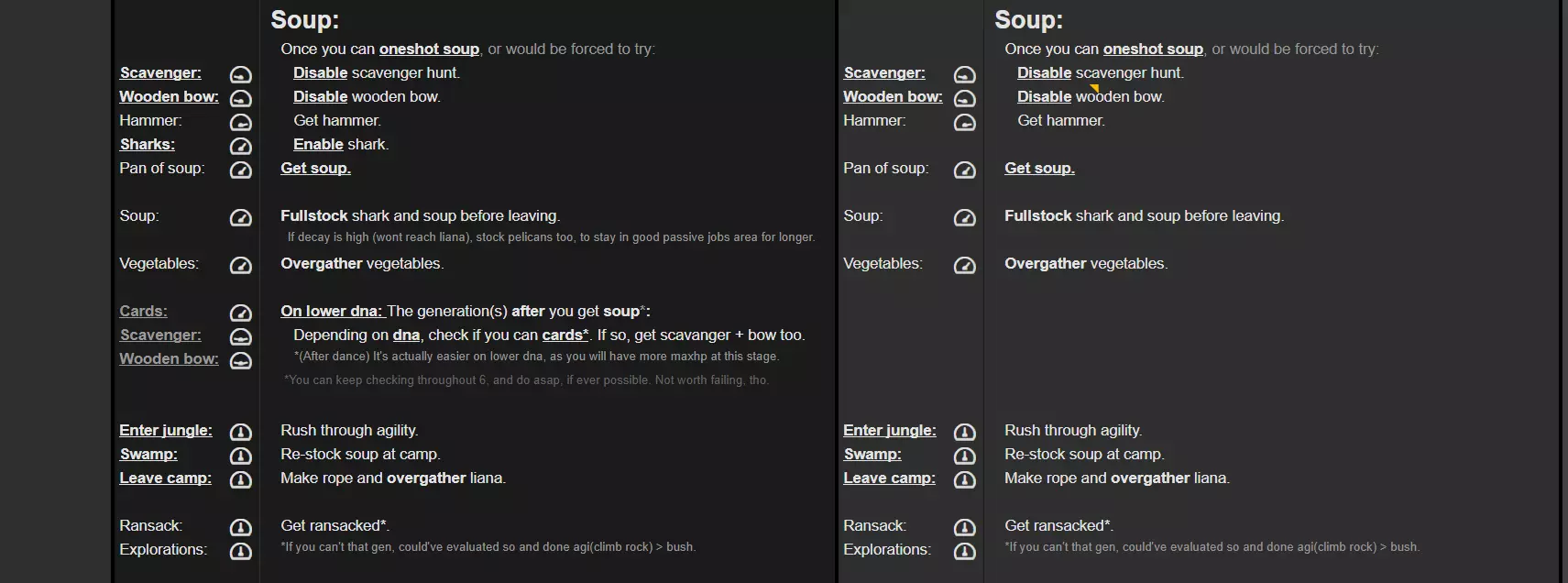Click the Soup gauge icon in left panel
Viewport: 1568px width, 583px height.
point(240,217)
